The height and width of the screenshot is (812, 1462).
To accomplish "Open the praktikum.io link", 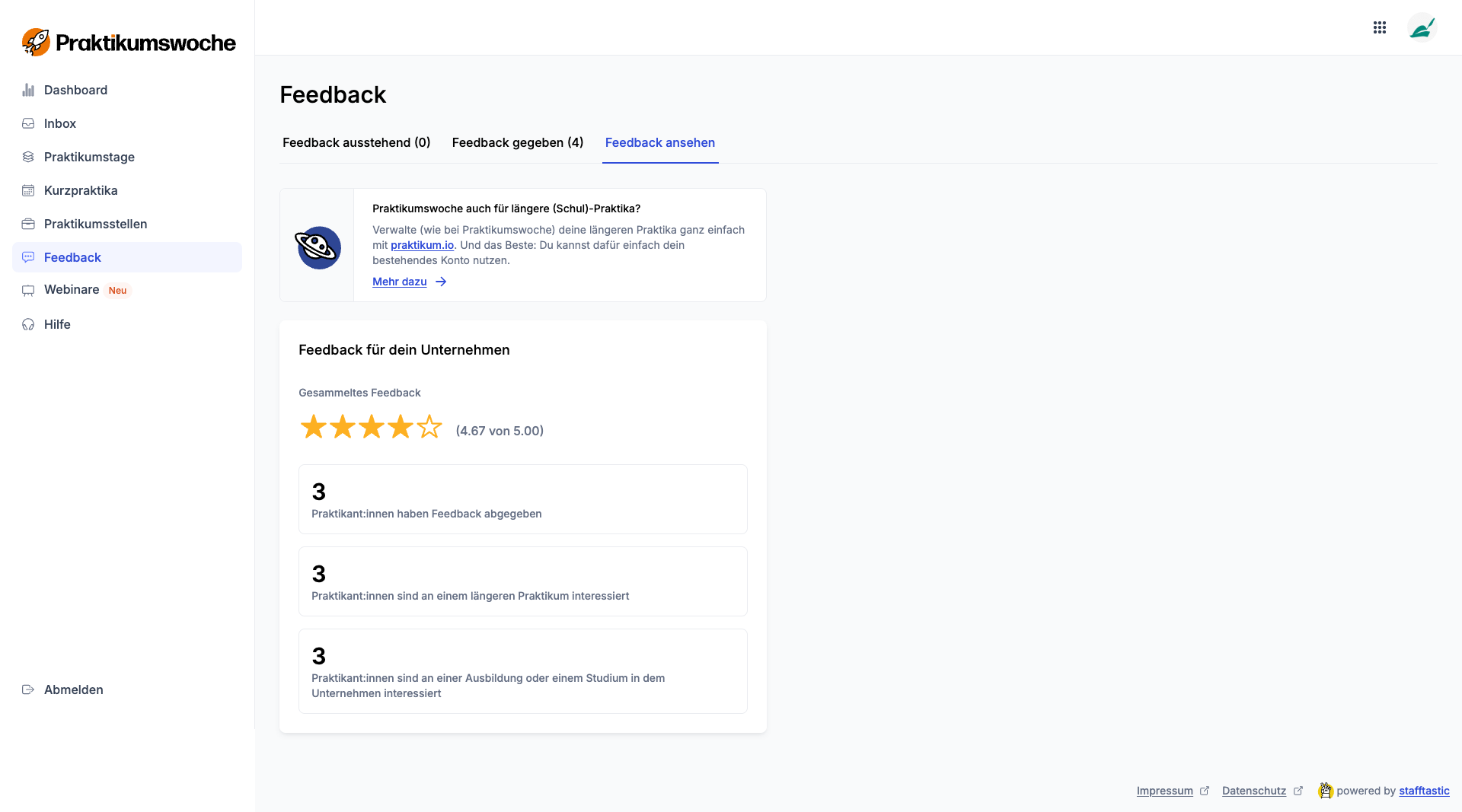I will (x=422, y=245).
